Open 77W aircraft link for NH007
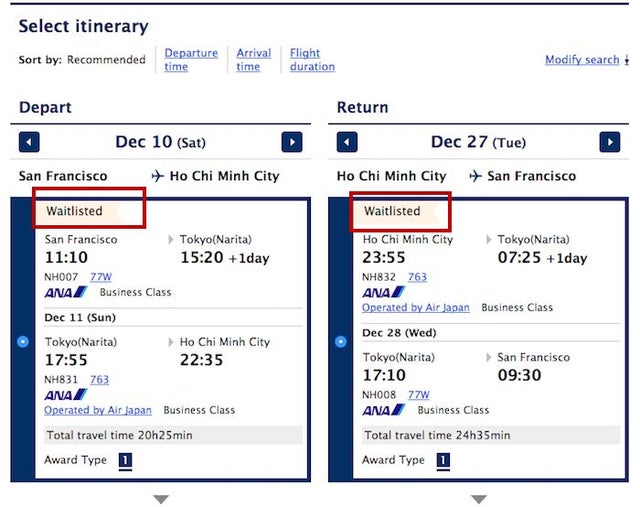 (x=101, y=277)
